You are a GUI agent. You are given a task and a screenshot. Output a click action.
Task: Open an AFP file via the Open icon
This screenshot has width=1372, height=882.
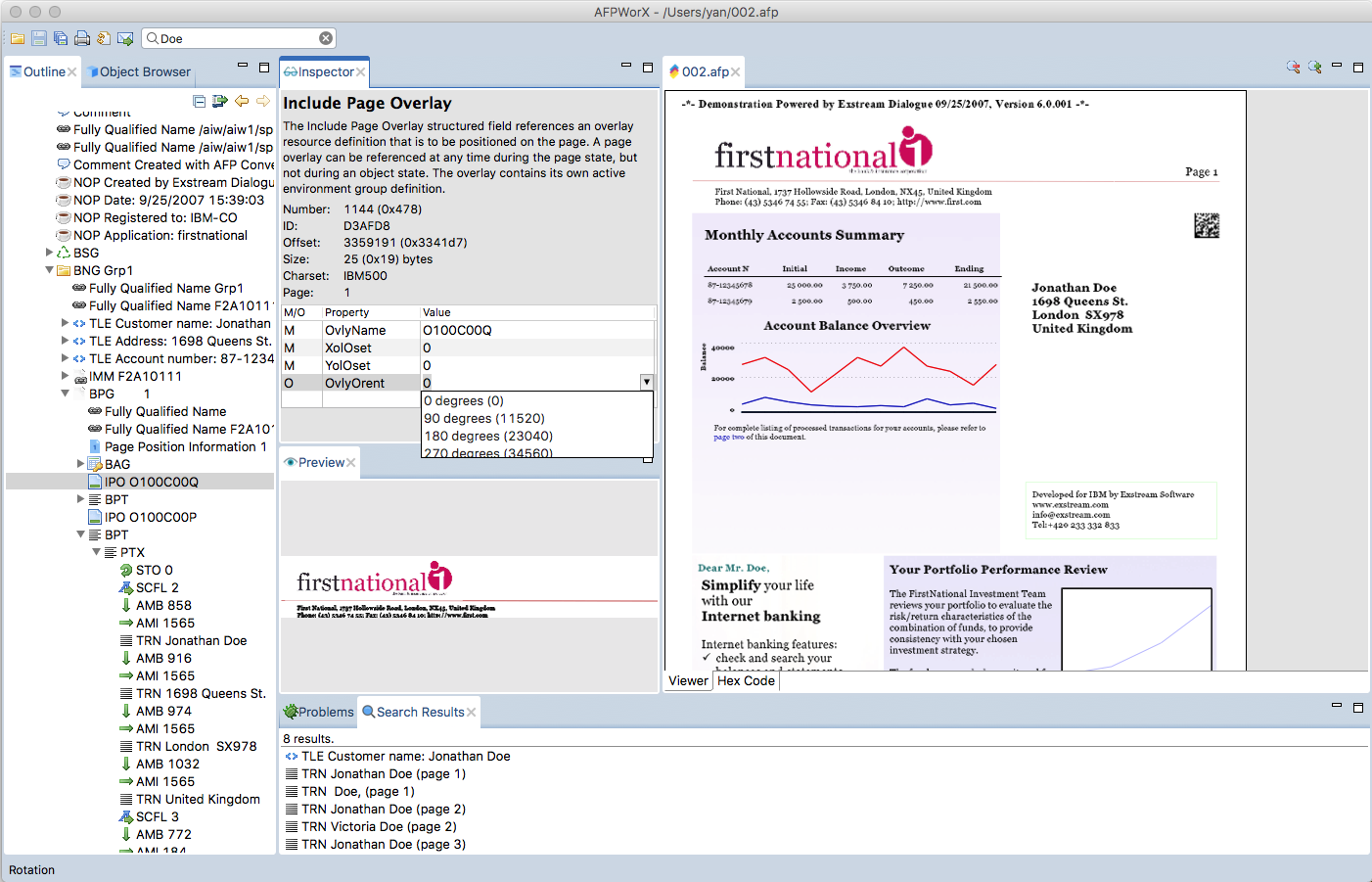click(18, 38)
